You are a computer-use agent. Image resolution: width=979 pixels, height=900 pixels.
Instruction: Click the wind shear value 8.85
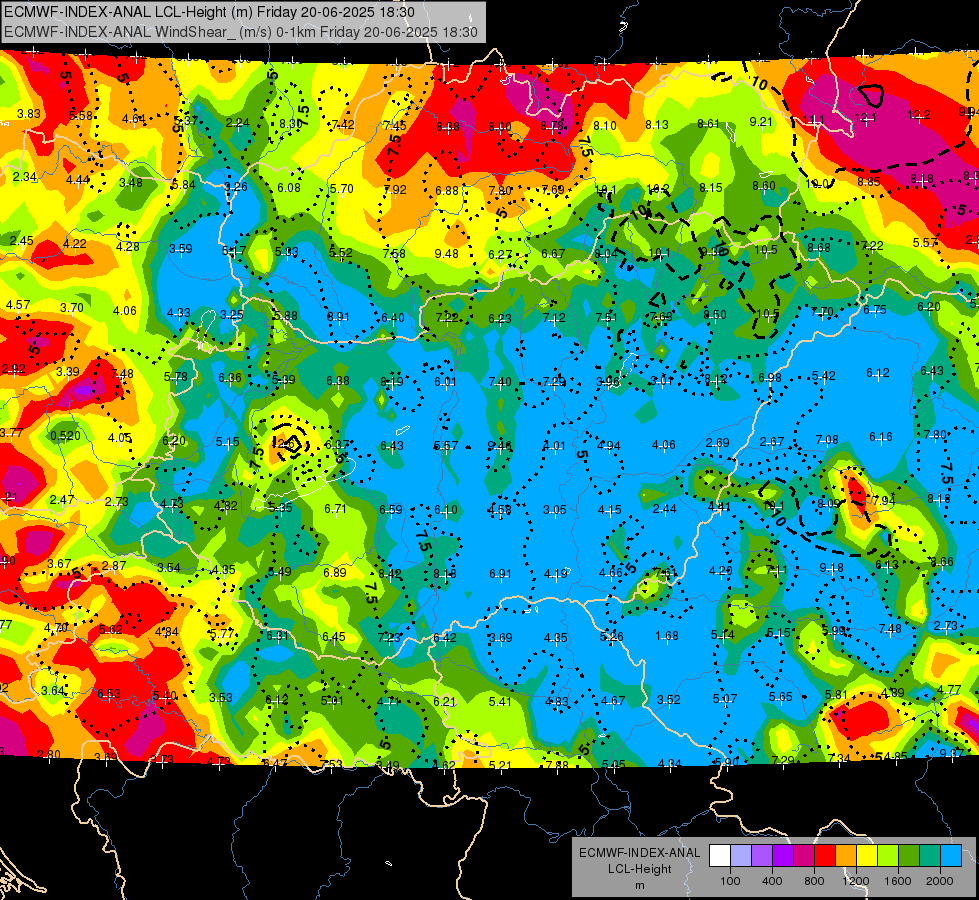(x=868, y=182)
